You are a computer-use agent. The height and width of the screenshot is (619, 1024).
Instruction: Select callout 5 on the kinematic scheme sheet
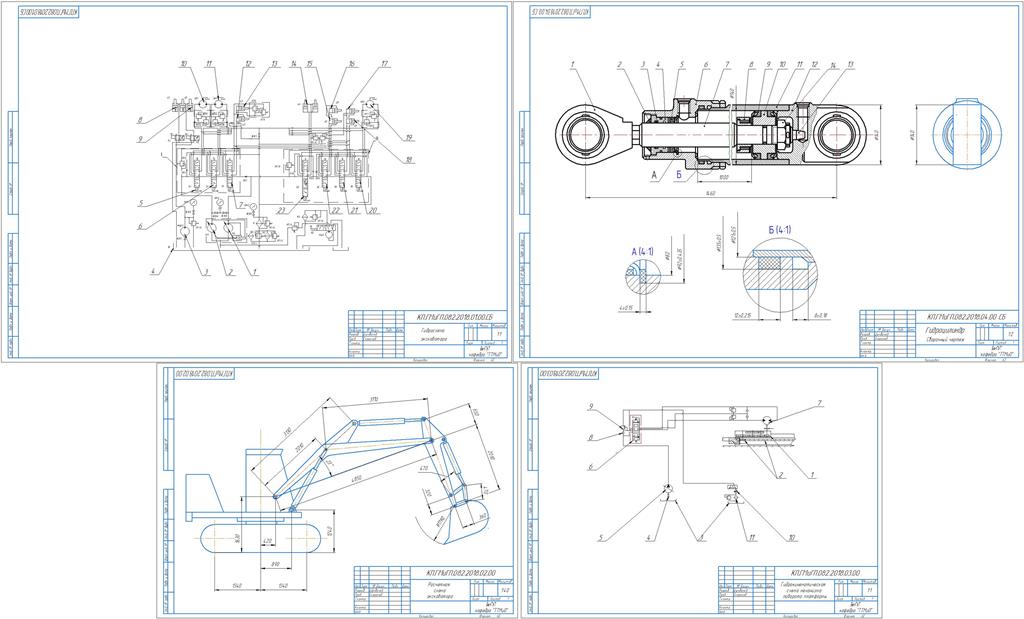(x=600, y=538)
